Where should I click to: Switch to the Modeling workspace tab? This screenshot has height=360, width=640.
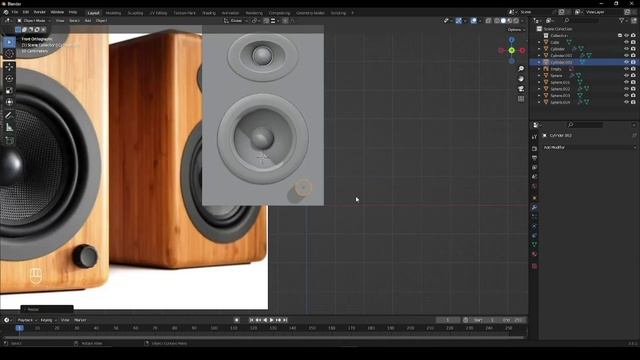[x=113, y=13]
